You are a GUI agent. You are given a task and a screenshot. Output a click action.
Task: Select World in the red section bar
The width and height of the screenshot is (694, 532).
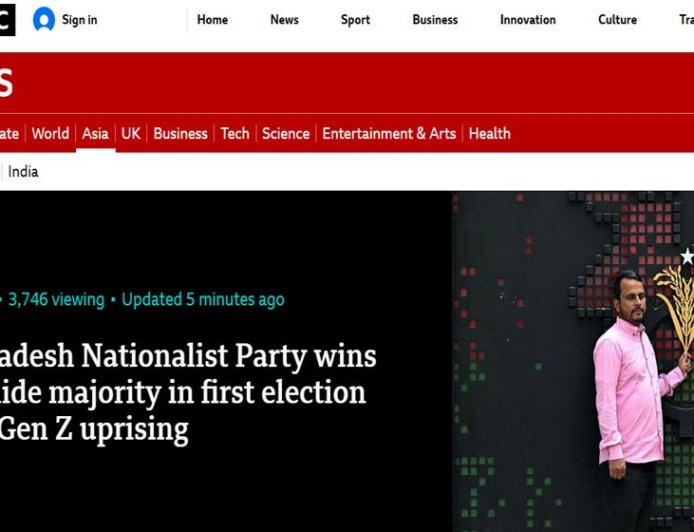click(x=50, y=133)
